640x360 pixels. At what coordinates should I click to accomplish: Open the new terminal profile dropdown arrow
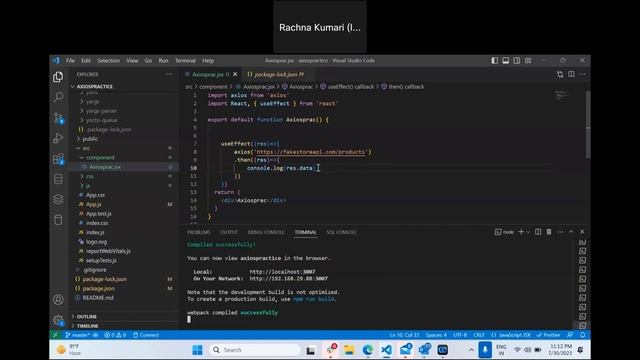528,232
